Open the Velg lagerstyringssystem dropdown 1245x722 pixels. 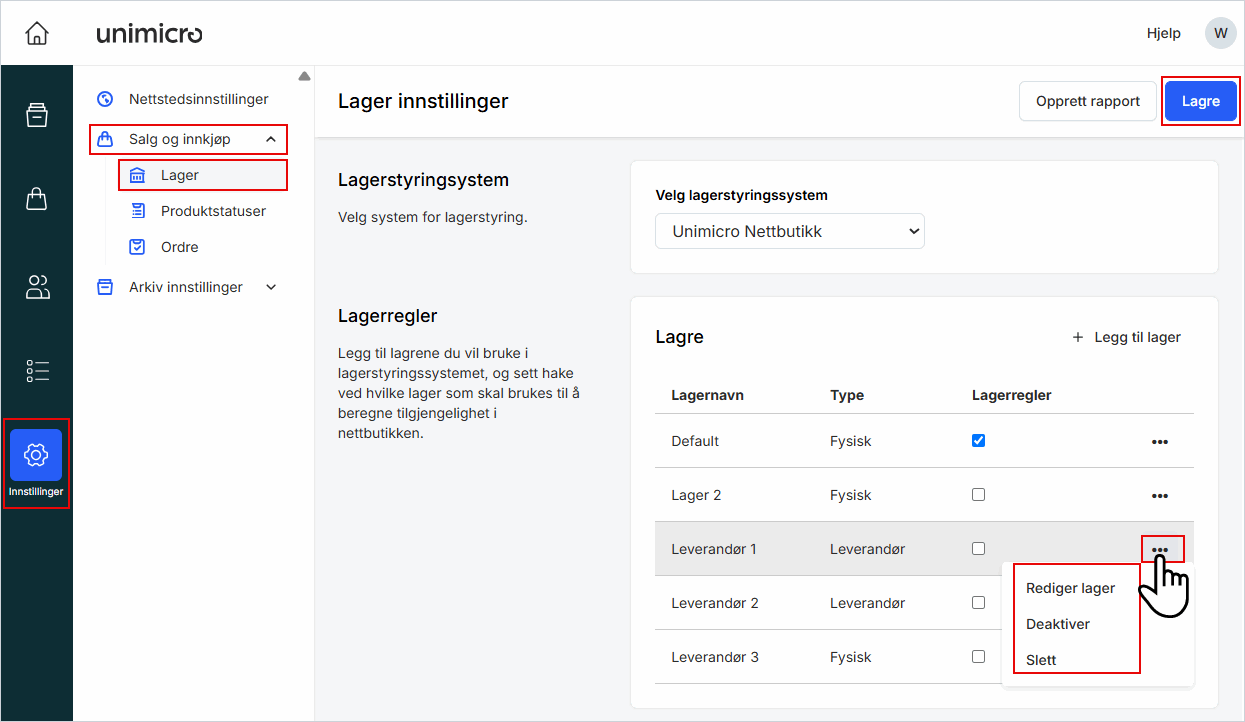click(790, 231)
